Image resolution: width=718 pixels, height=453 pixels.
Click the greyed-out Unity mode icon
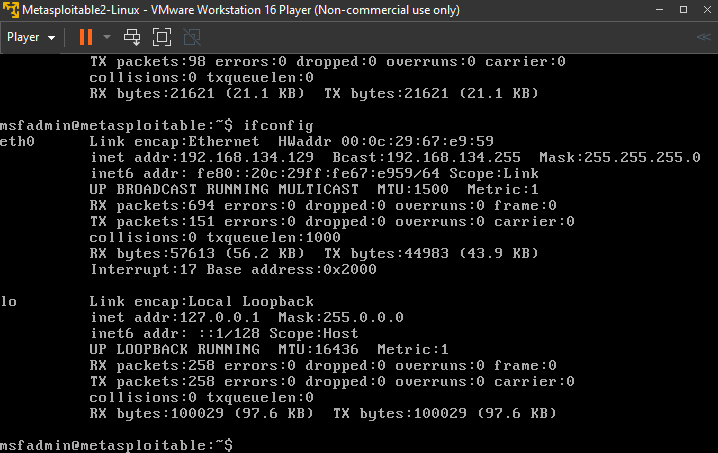pyautogui.click(x=192, y=37)
